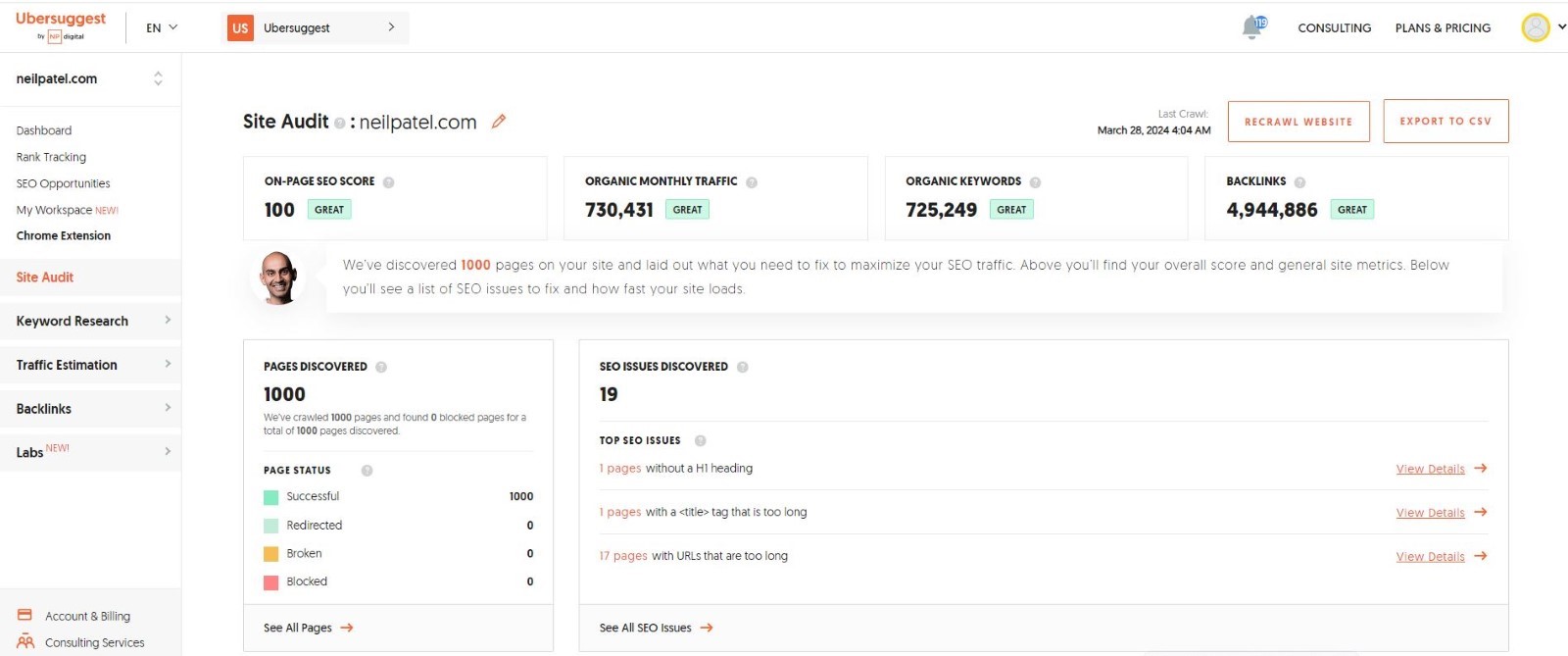
Task: Click the last crawl date March 28, 2024
Action: 1154,130
